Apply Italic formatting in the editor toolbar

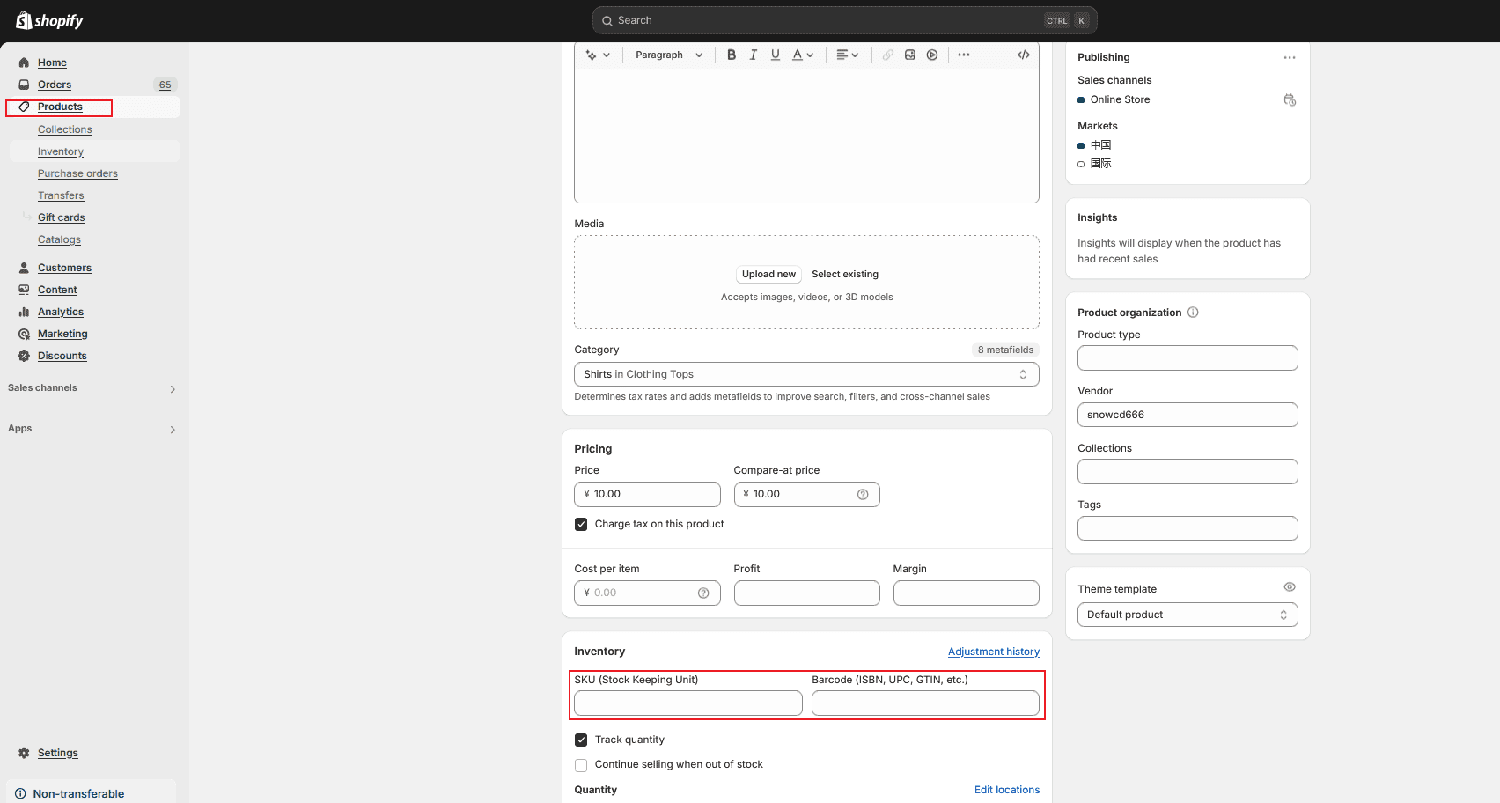tap(753, 55)
